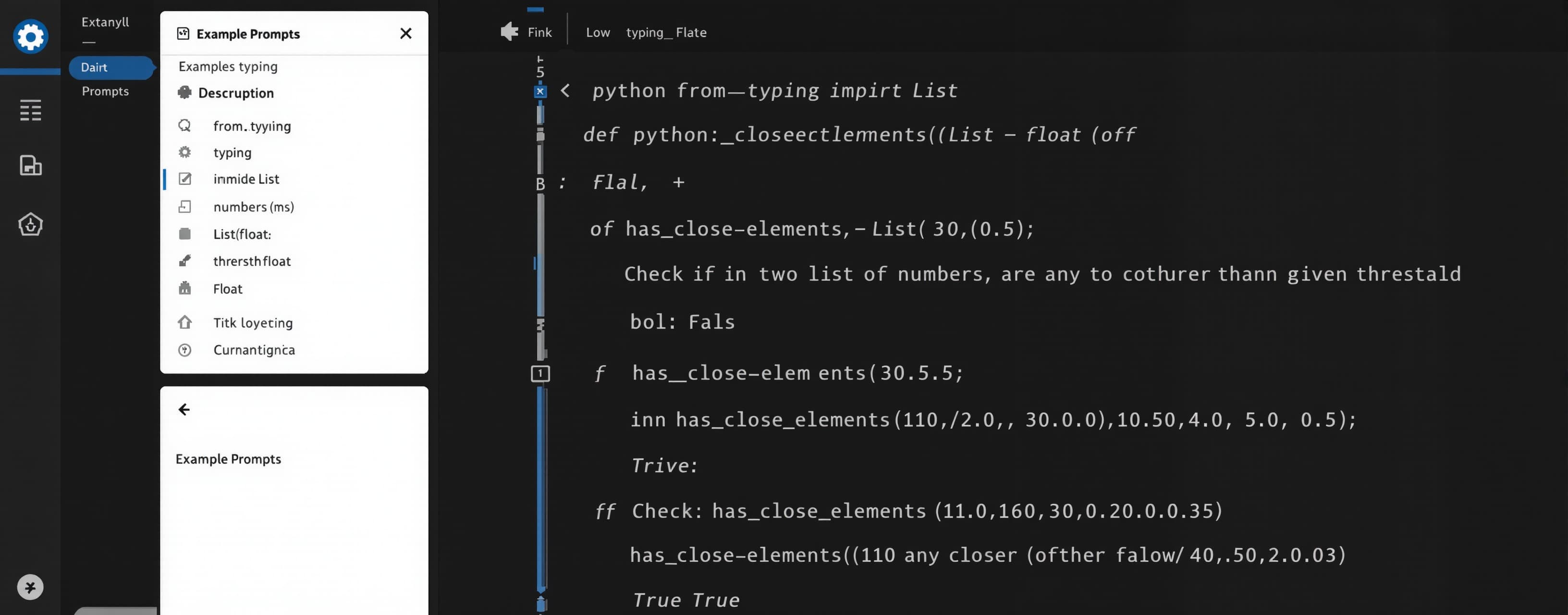Click the pentagon download sidebar icon

[x=30, y=225]
